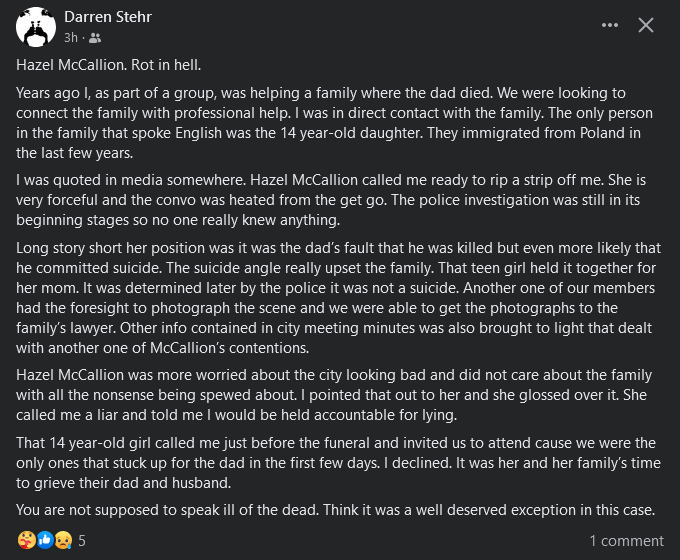Viewport: 680px width, 560px height.
Task: Open the Darren Stehr profile name link
Action: pyautogui.click(x=108, y=18)
